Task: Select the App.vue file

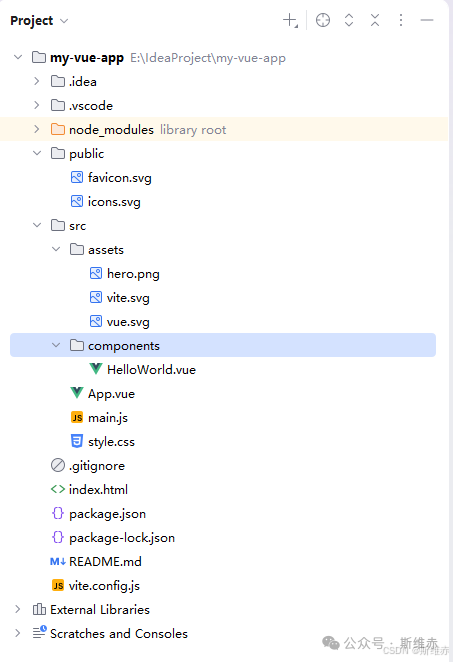Action: click(x=111, y=393)
